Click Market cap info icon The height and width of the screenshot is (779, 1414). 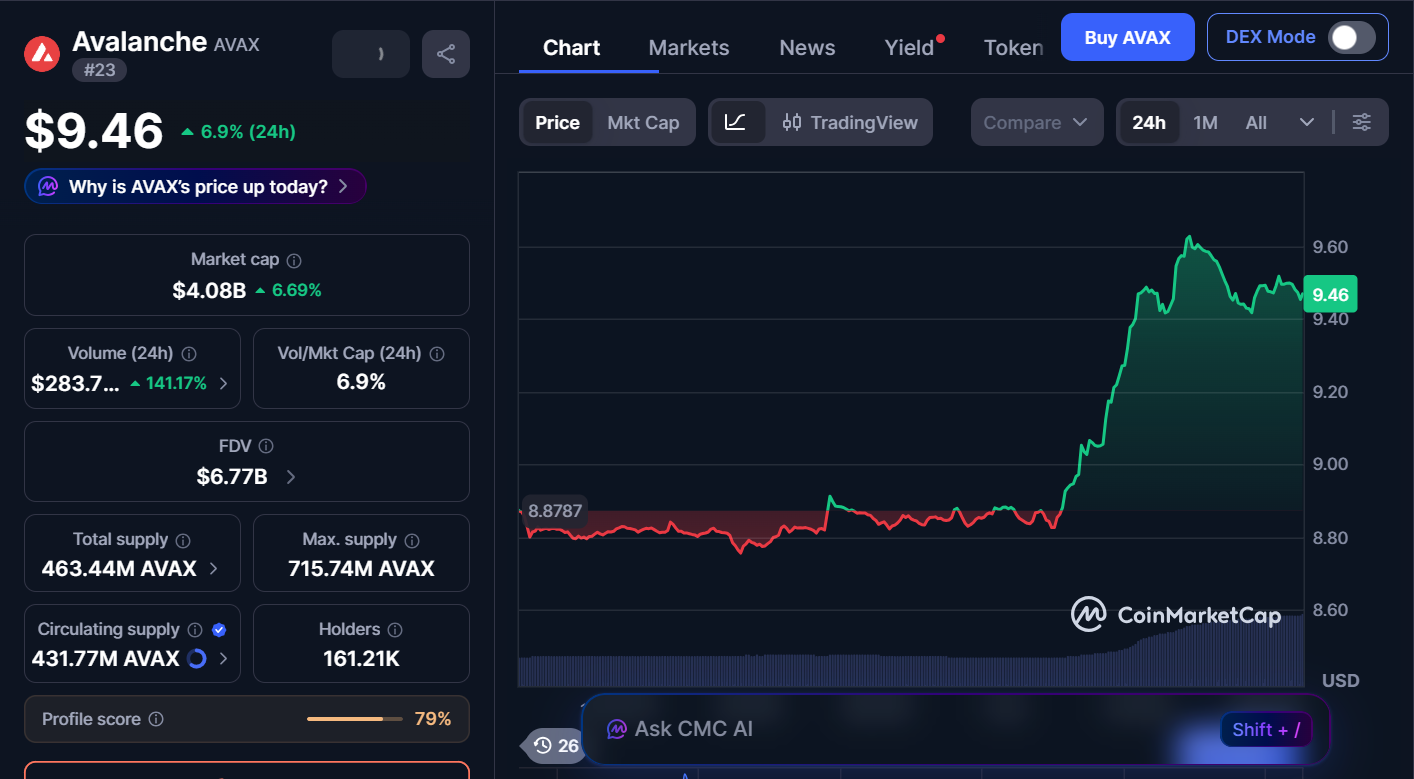[294, 260]
